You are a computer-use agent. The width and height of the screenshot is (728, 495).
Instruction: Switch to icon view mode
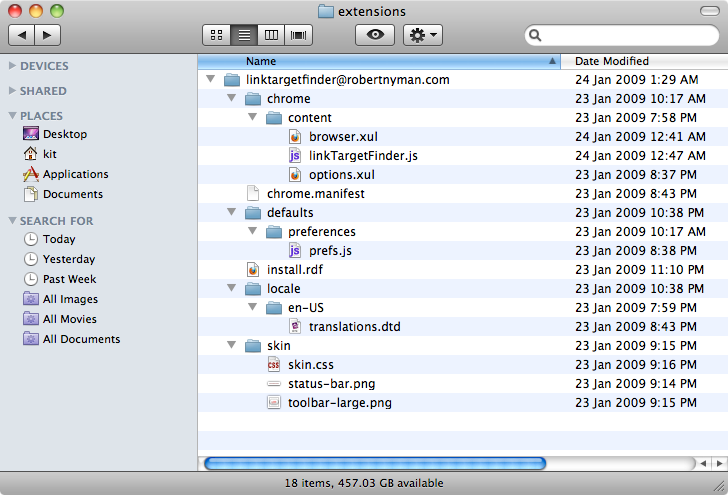click(216, 35)
